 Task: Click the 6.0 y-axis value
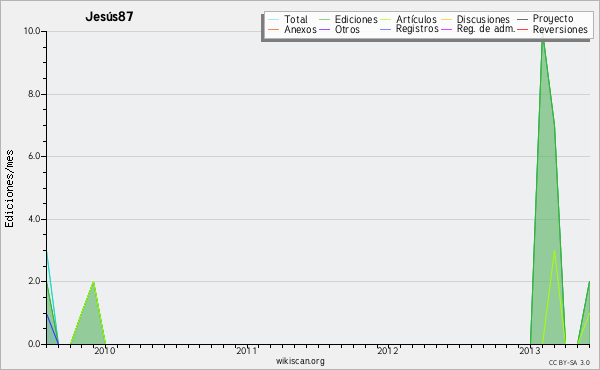(x=34, y=156)
